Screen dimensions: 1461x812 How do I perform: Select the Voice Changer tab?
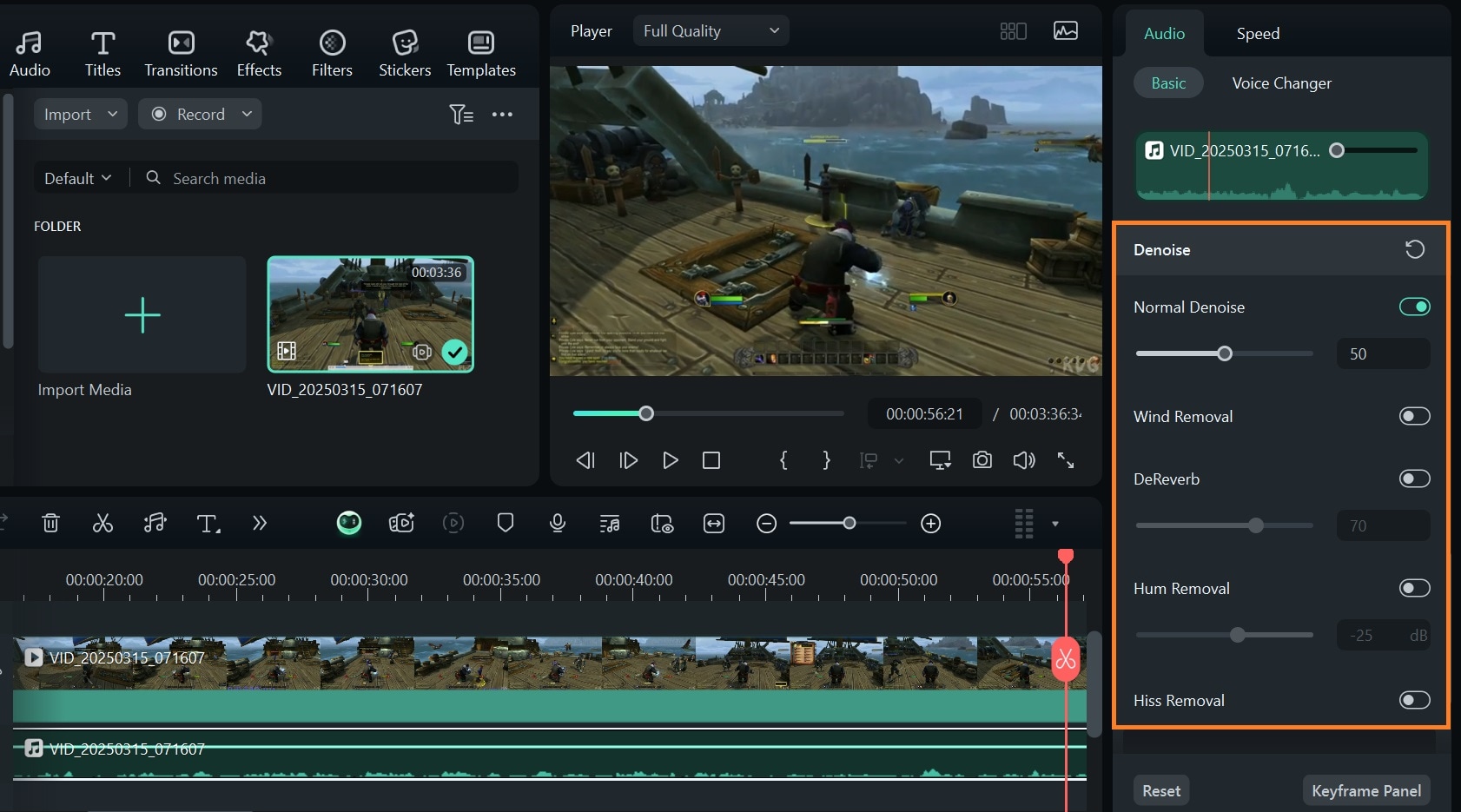point(1281,83)
